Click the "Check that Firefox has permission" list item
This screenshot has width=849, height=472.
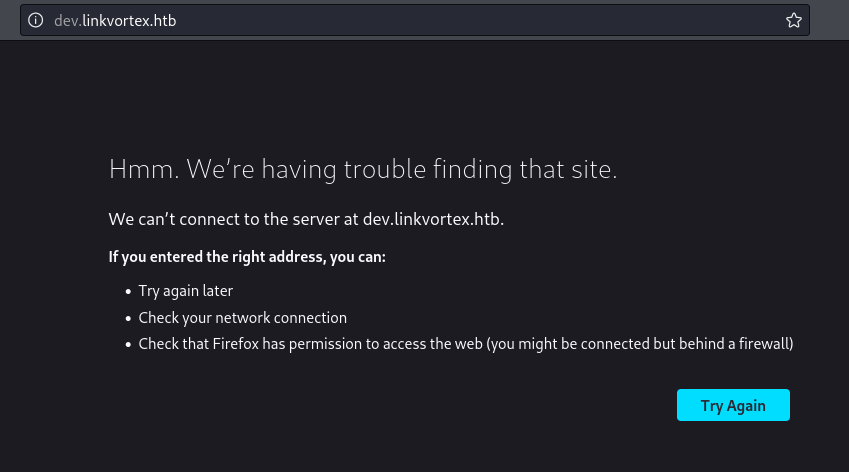(310, 344)
